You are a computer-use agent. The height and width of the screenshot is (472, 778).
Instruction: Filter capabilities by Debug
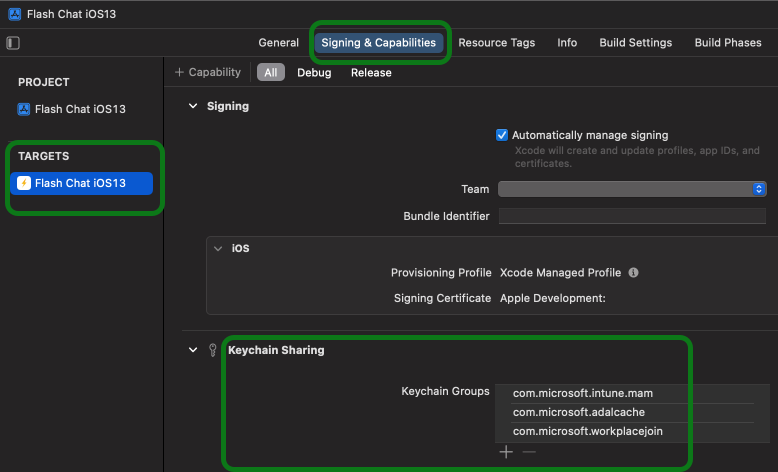point(314,72)
